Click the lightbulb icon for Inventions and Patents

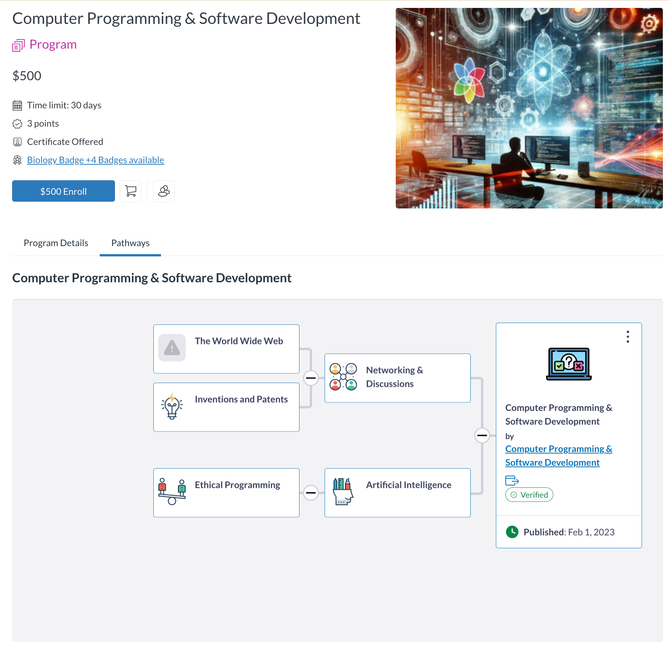point(172,406)
